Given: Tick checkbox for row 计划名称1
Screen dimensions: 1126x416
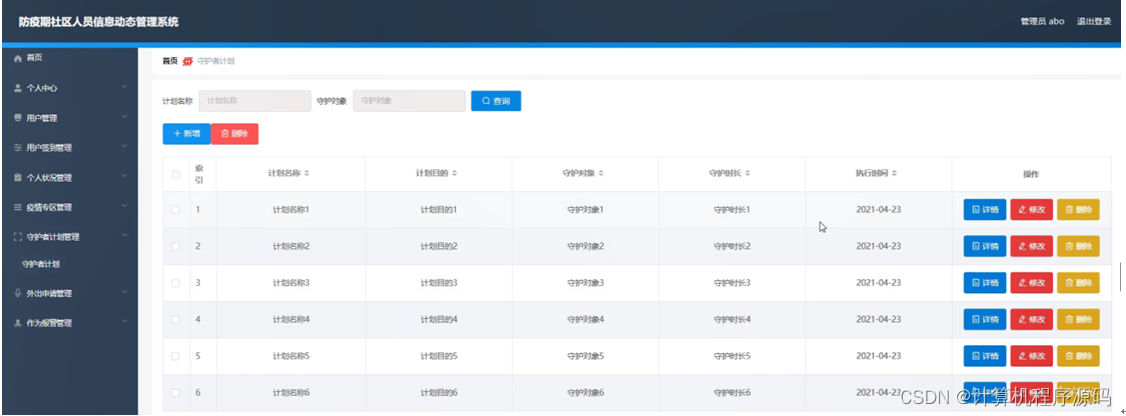Looking at the screenshot, I should (176, 210).
